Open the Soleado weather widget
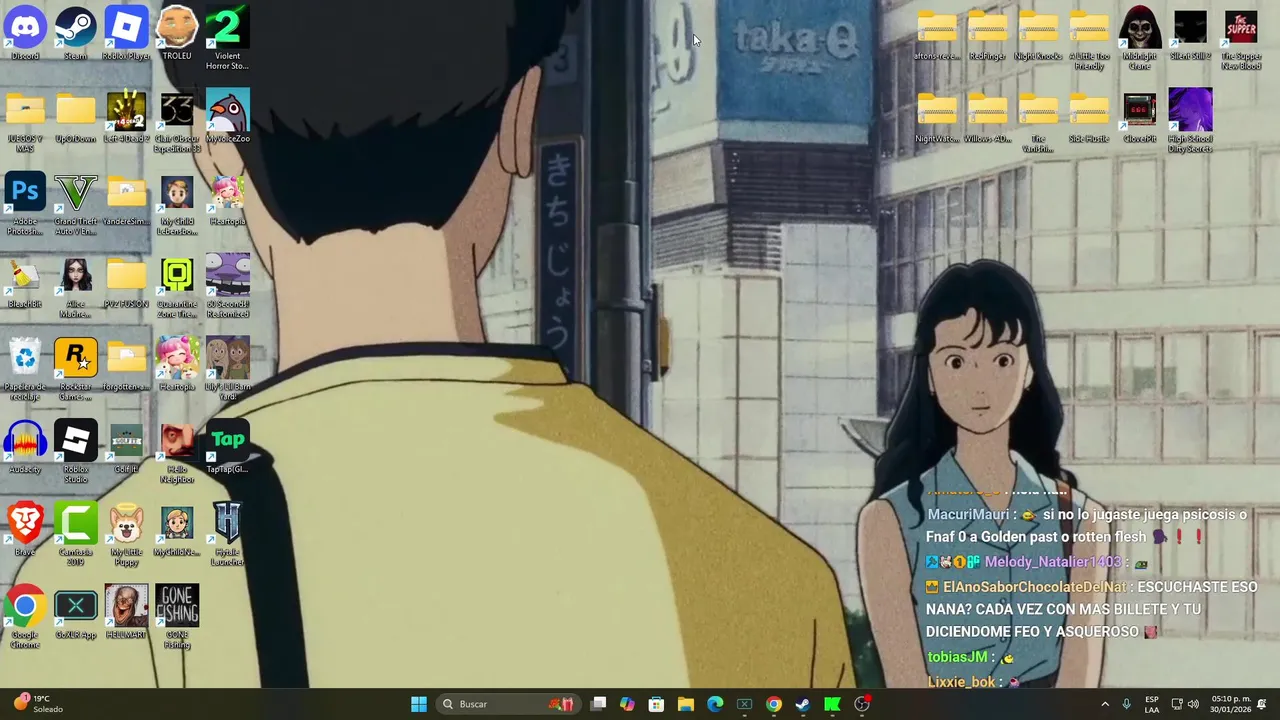 click(x=40, y=704)
